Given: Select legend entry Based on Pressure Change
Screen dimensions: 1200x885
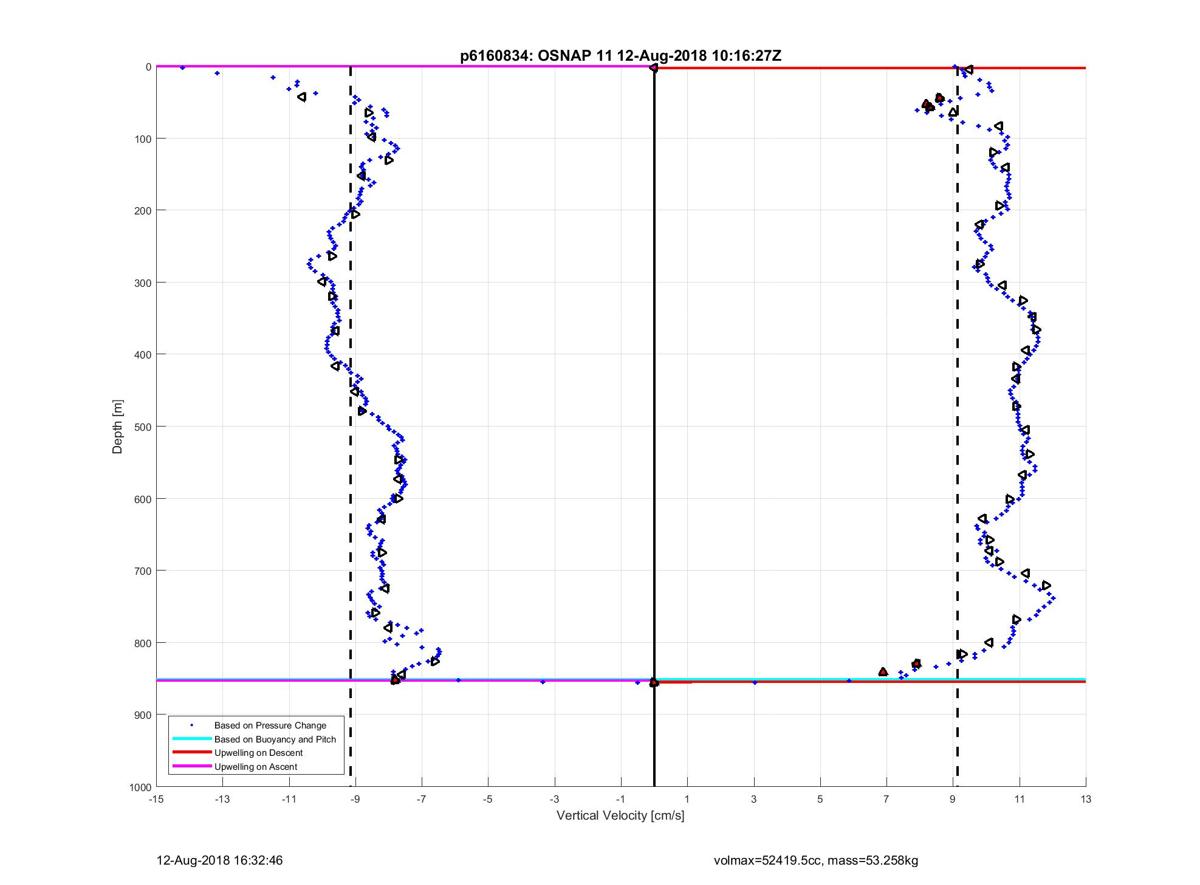Looking at the screenshot, I should pyautogui.click(x=270, y=725).
